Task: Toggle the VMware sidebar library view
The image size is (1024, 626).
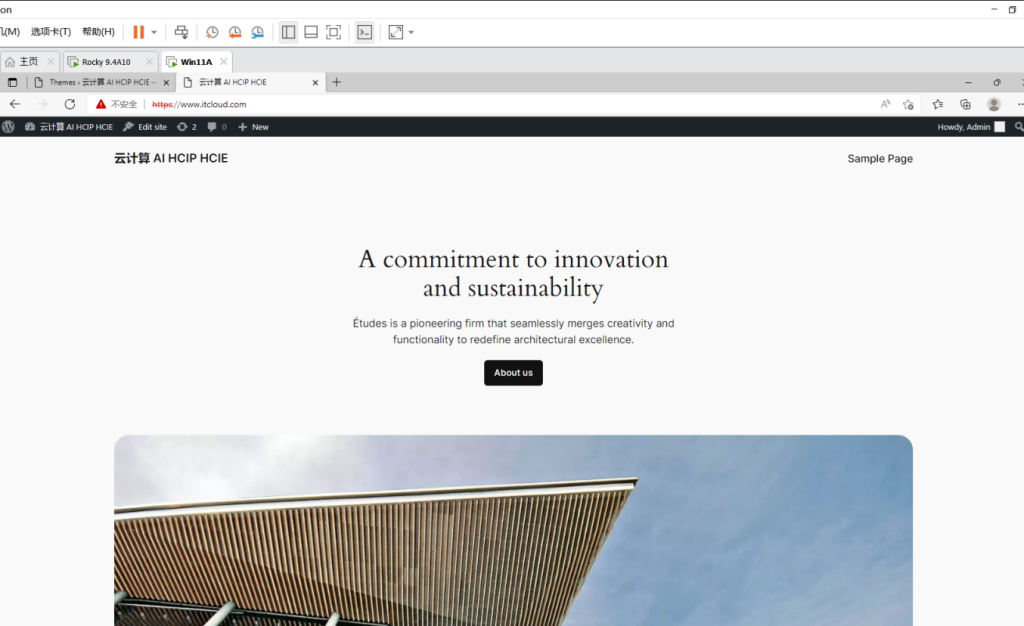Action: pos(288,32)
